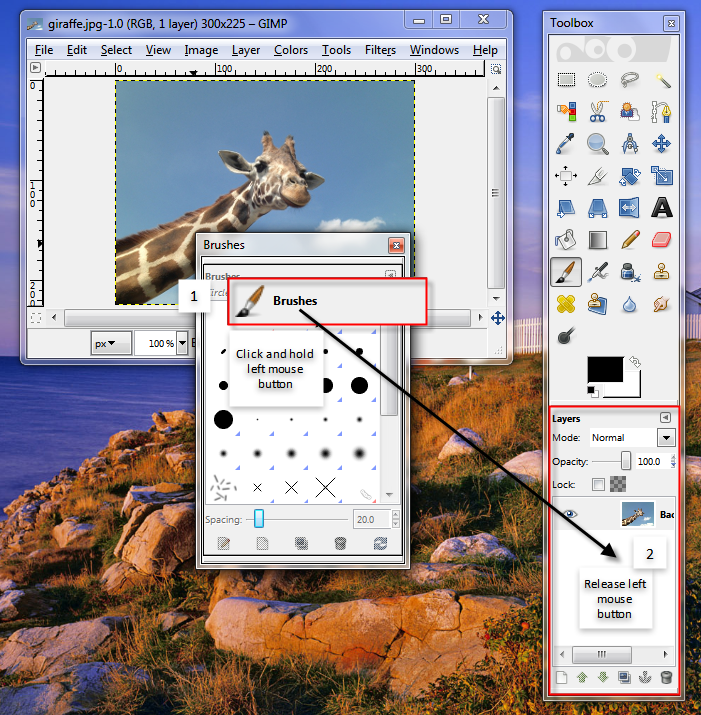Select the Heal tool bandage icon
Image resolution: width=701 pixels, height=715 pixels.
click(x=567, y=303)
